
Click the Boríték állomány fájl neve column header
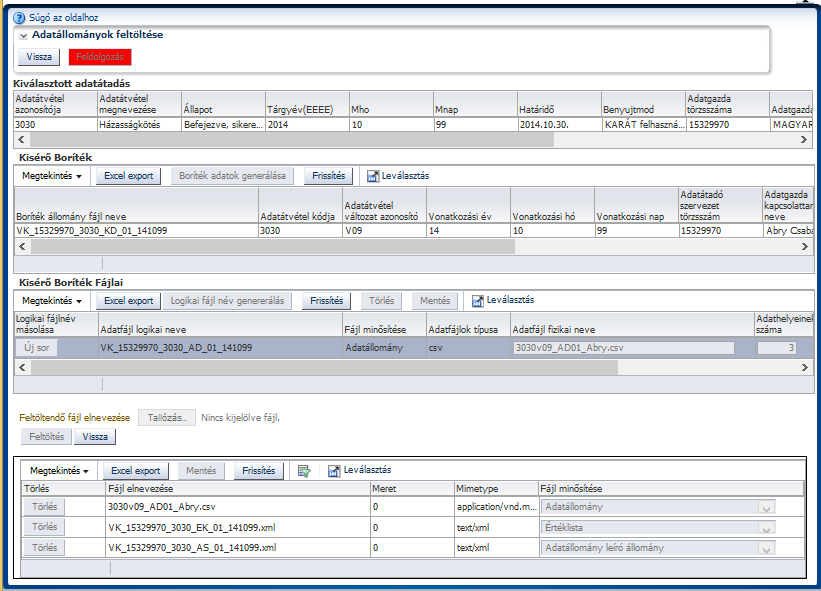point(137,205)
